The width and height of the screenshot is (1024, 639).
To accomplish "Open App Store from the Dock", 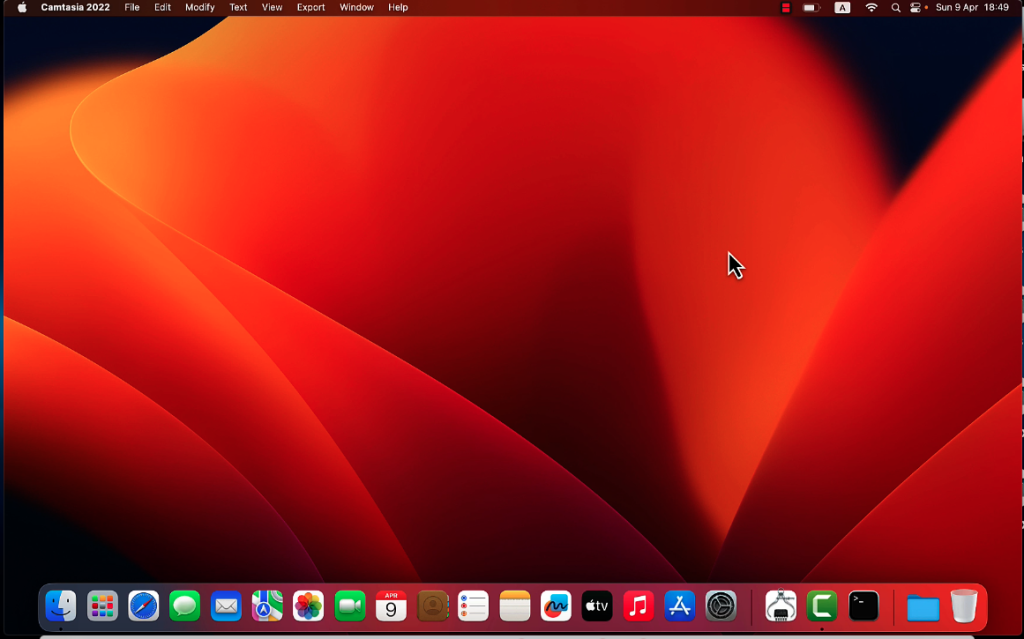I will click(x=680, y=606).
